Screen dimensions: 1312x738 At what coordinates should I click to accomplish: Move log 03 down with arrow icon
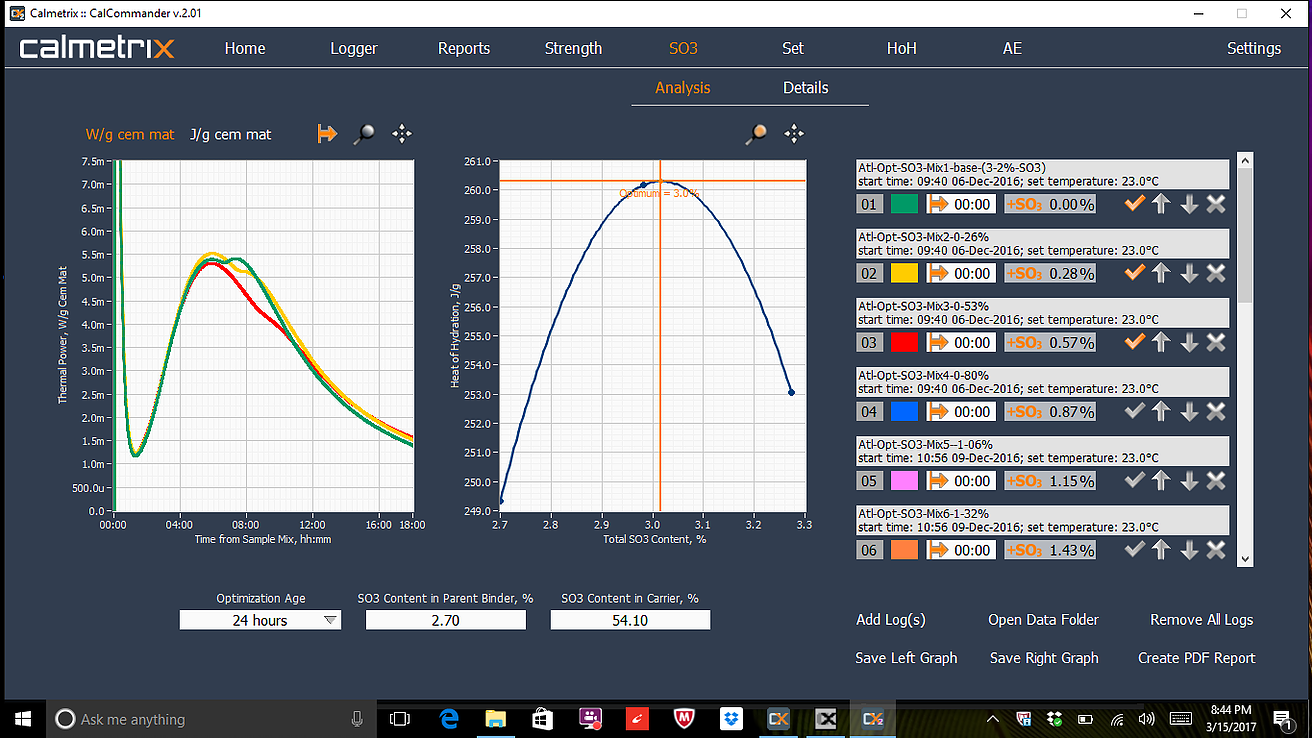(1189, 342)
